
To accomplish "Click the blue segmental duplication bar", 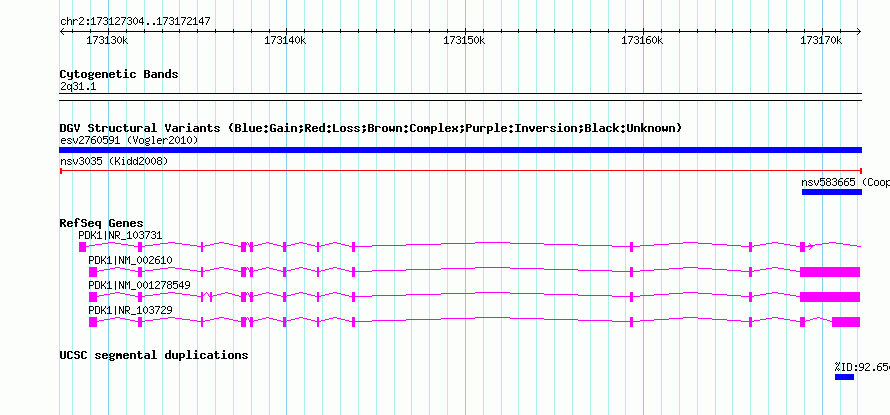I will pos(844,377).
